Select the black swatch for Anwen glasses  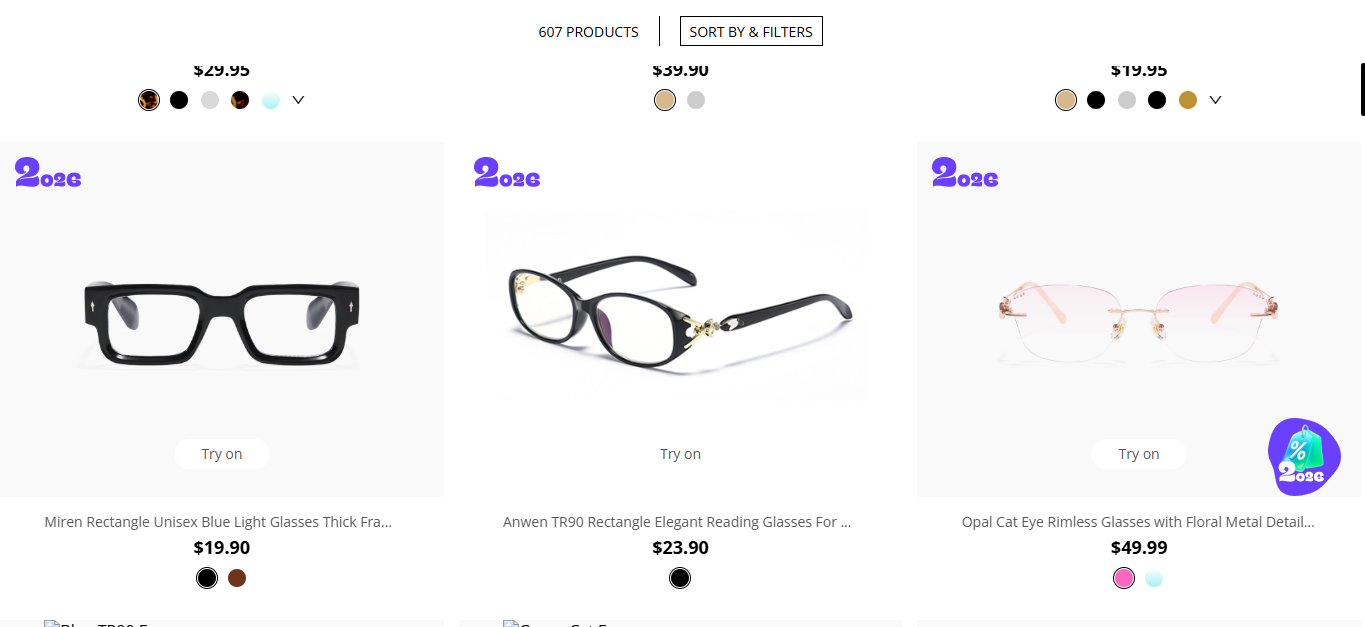pyautogui.click(x=680, y=578)
